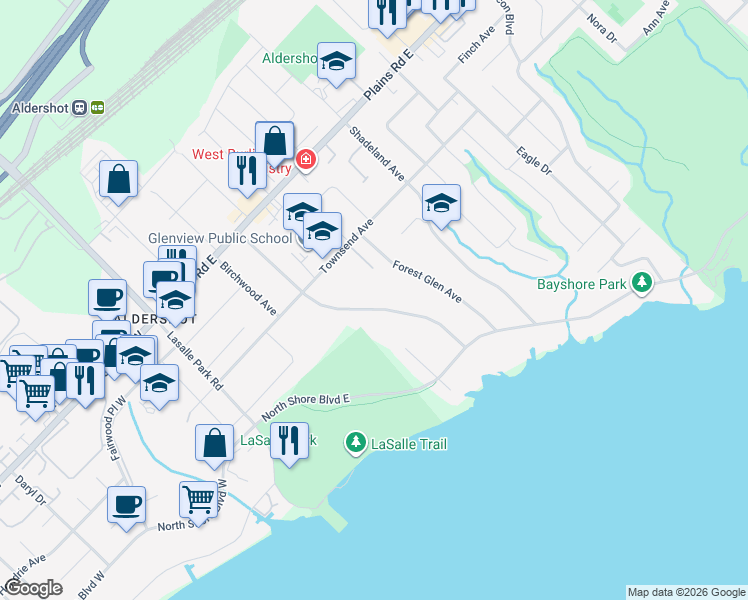Click the North Shore Blvd E label
This screenshot has height=600, width=748.
tap(305, 406)
